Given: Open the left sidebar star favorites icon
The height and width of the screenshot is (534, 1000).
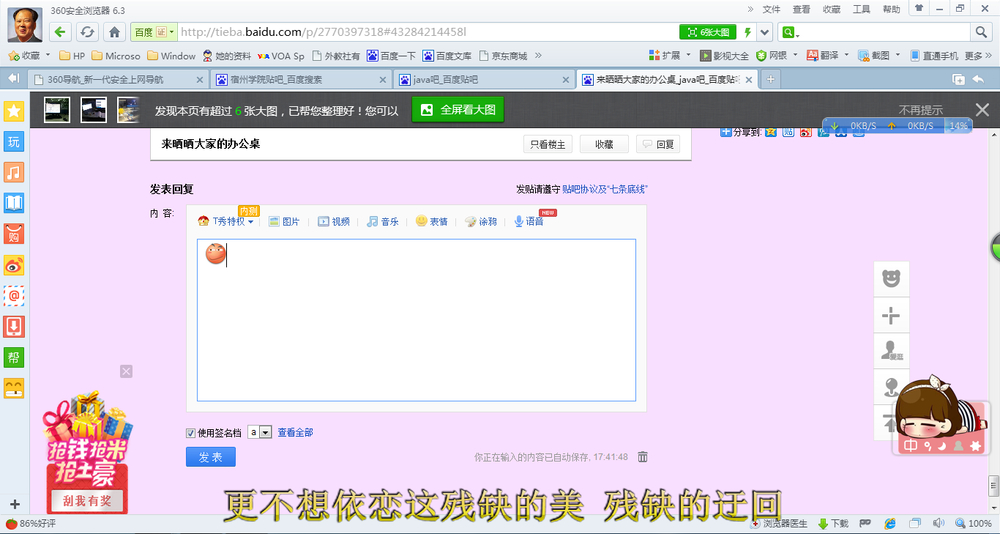Looking at the screenshot, I should [13, 111].
